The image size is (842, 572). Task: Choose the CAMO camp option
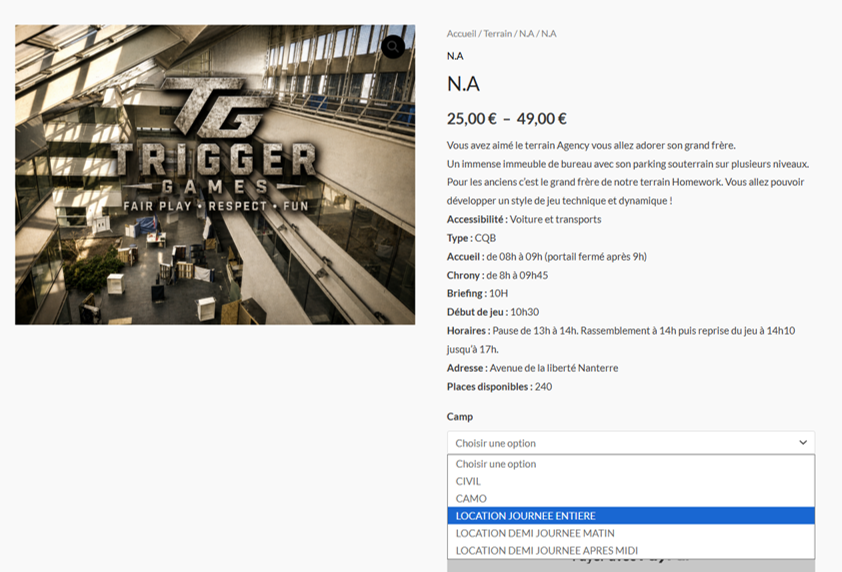point(631,498)
